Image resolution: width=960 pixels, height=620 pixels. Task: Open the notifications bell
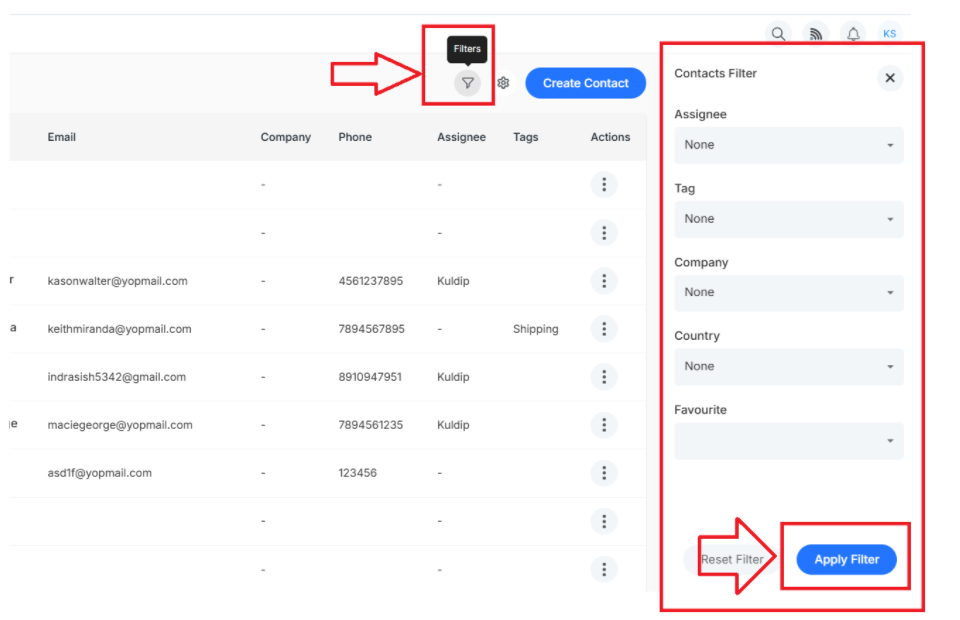tap(853, 34)
